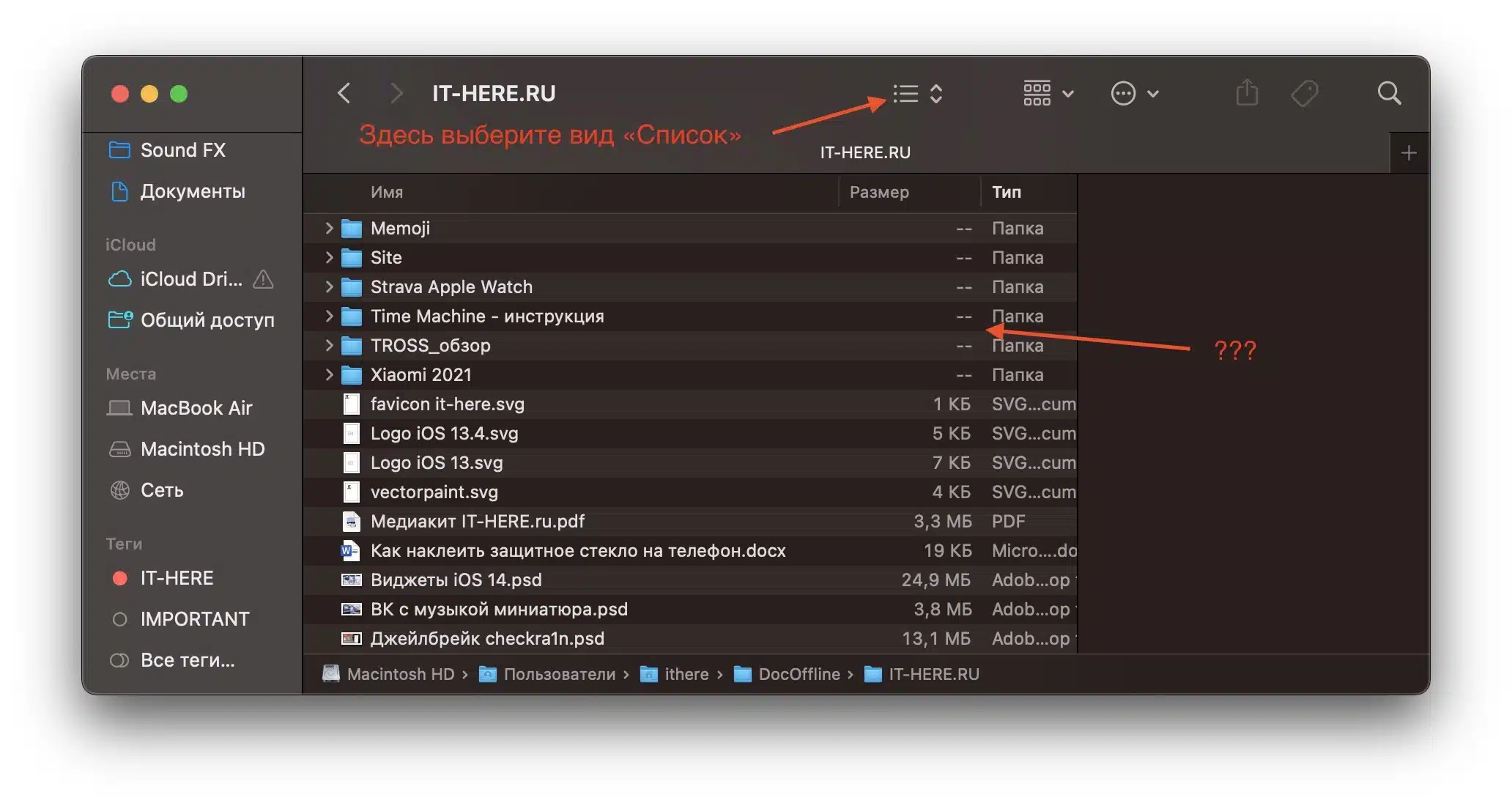Click the red IT-HERE tag color circle
The height and width of the screenshot is (803, 1512).
[x=119, y=578]
